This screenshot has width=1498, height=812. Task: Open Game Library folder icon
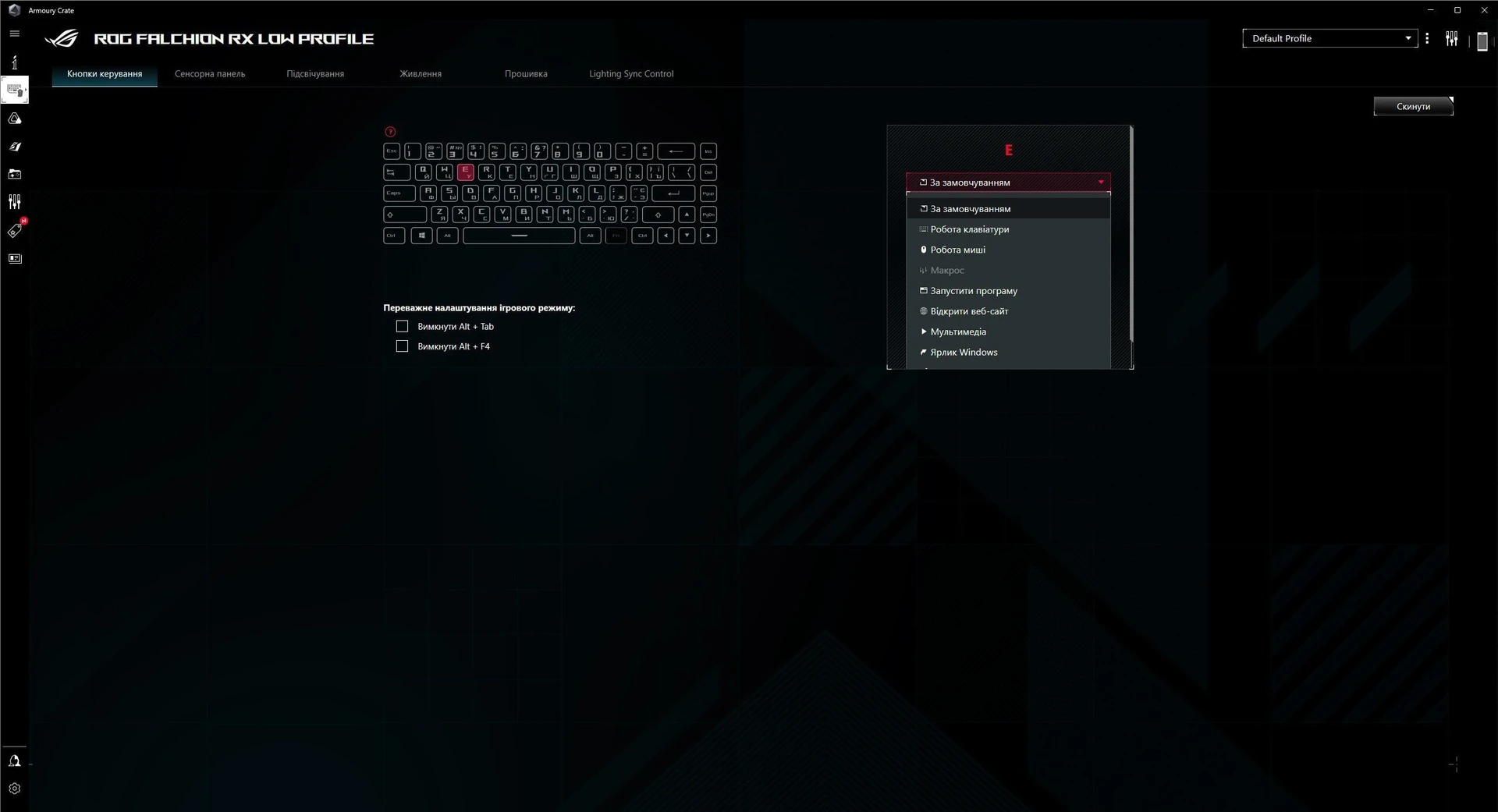14,174
